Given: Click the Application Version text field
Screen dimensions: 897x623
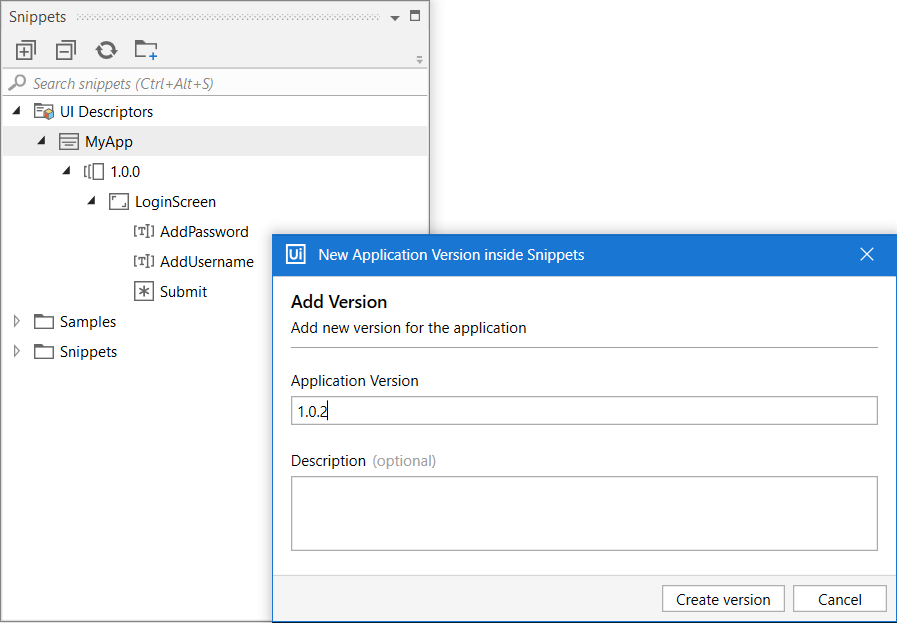Looking at the screenshot, I should [583, 411].
